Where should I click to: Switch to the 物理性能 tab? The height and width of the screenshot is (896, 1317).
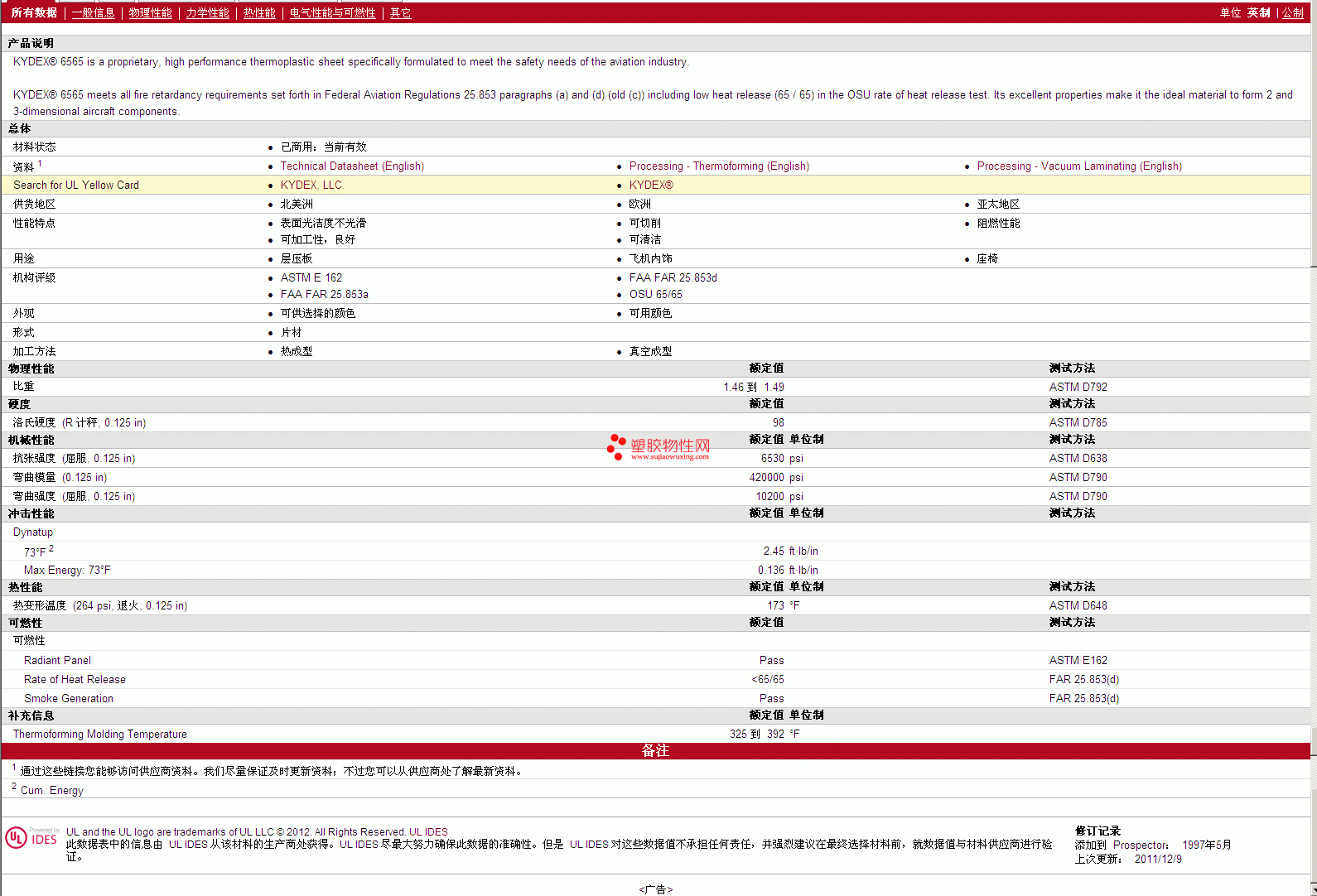151,13
